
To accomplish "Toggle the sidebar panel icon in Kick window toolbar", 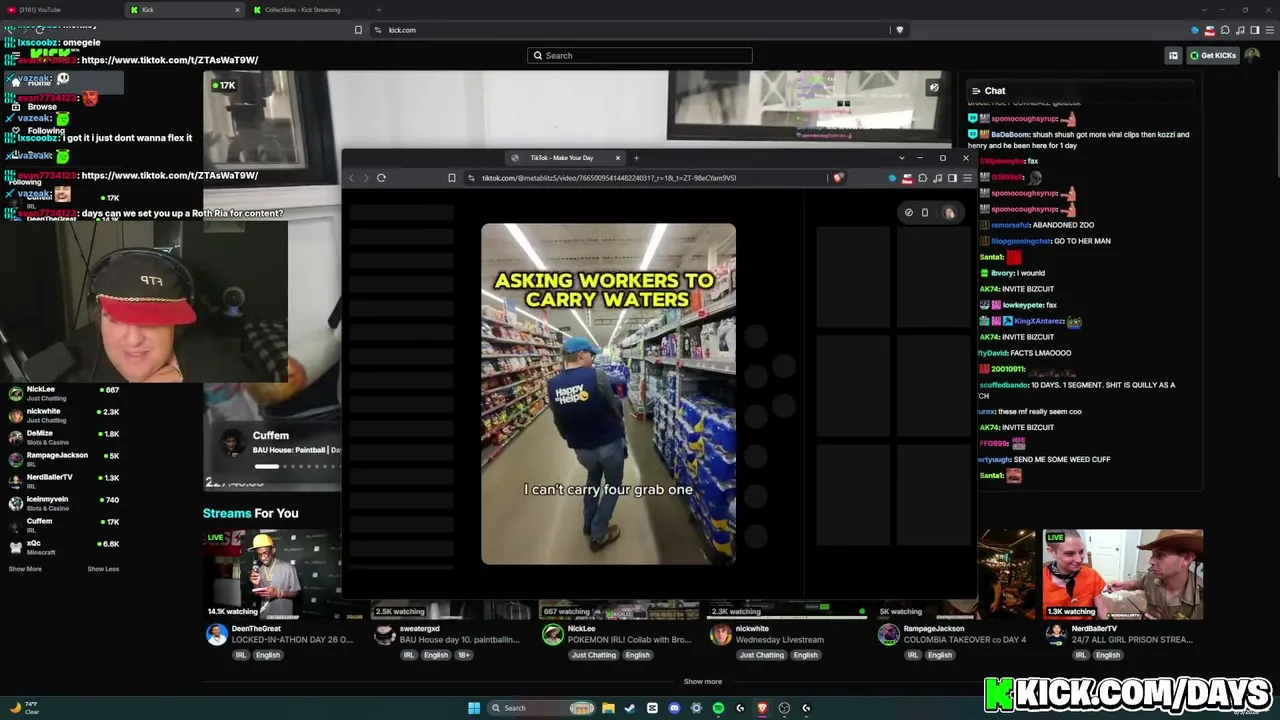I will [x=1255, y=30].
